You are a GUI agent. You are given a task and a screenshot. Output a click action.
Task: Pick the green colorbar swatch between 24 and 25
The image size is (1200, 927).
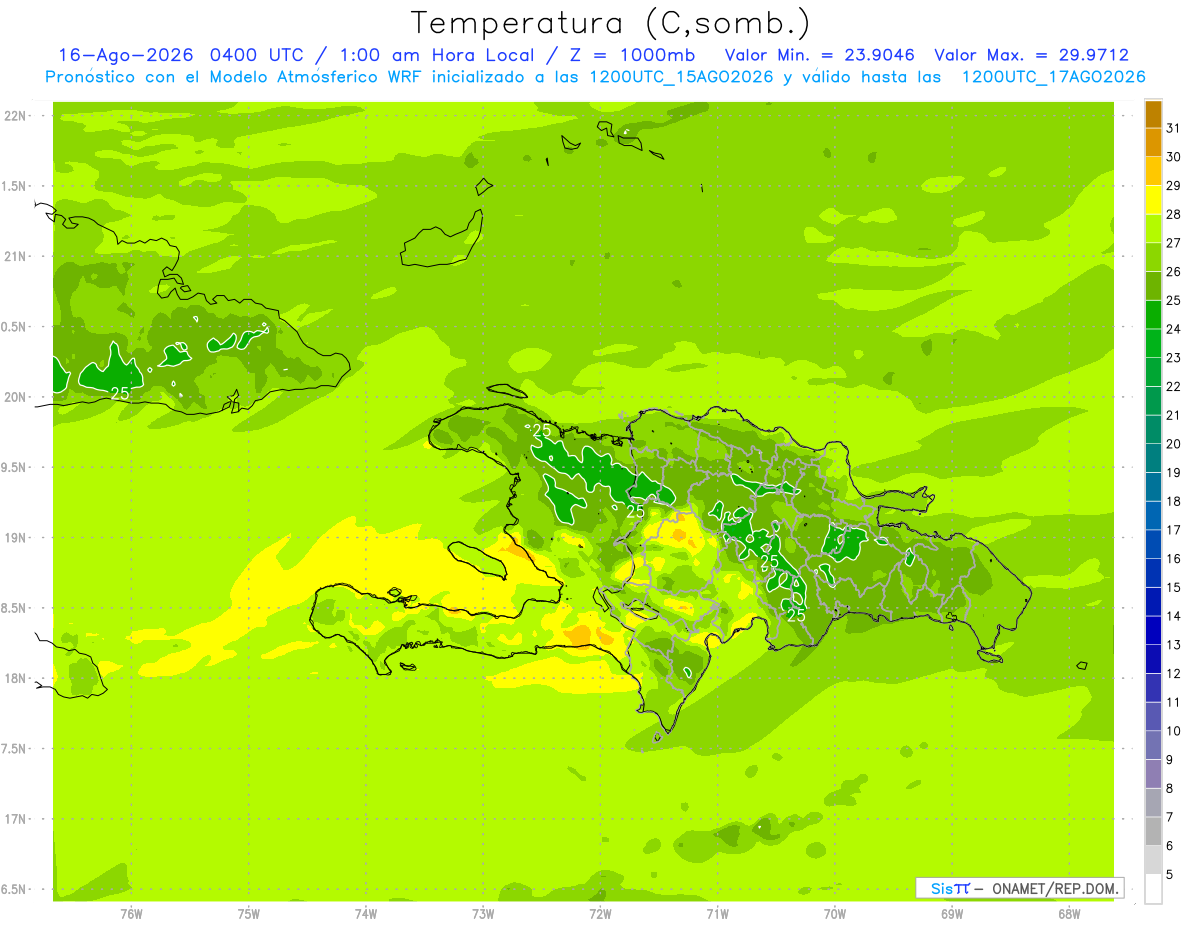point(1153,315)
